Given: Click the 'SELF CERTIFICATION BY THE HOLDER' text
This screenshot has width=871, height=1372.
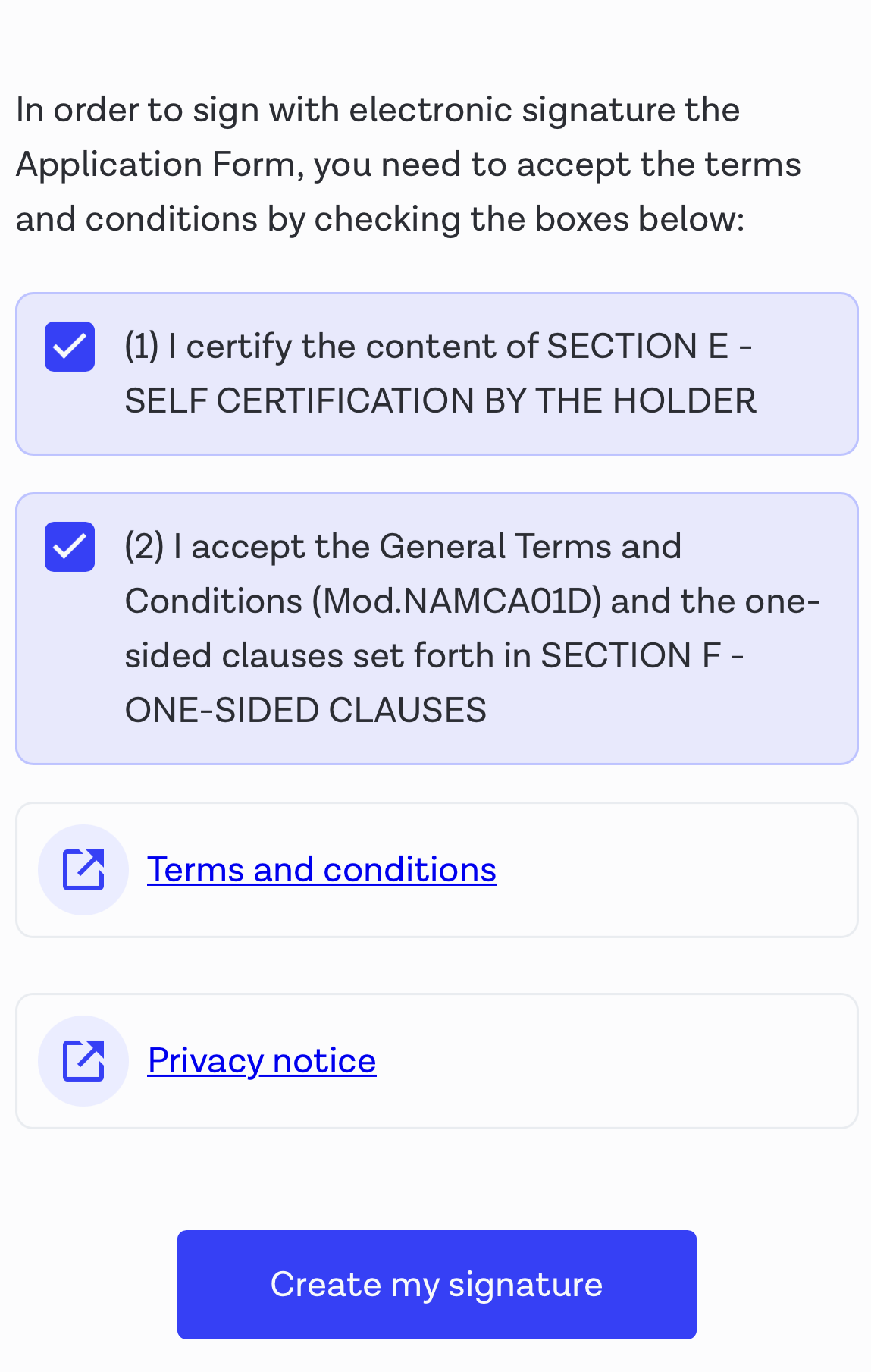Looking at the screenshot, I should 440,401.
